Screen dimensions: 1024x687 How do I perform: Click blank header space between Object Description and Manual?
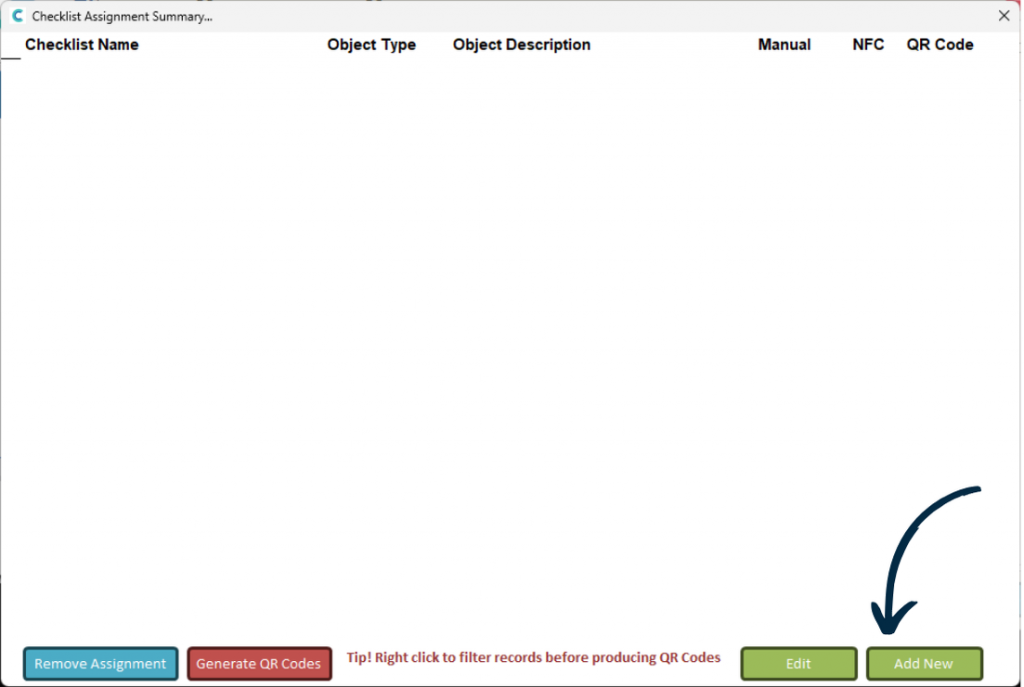[x=675, y=45]
